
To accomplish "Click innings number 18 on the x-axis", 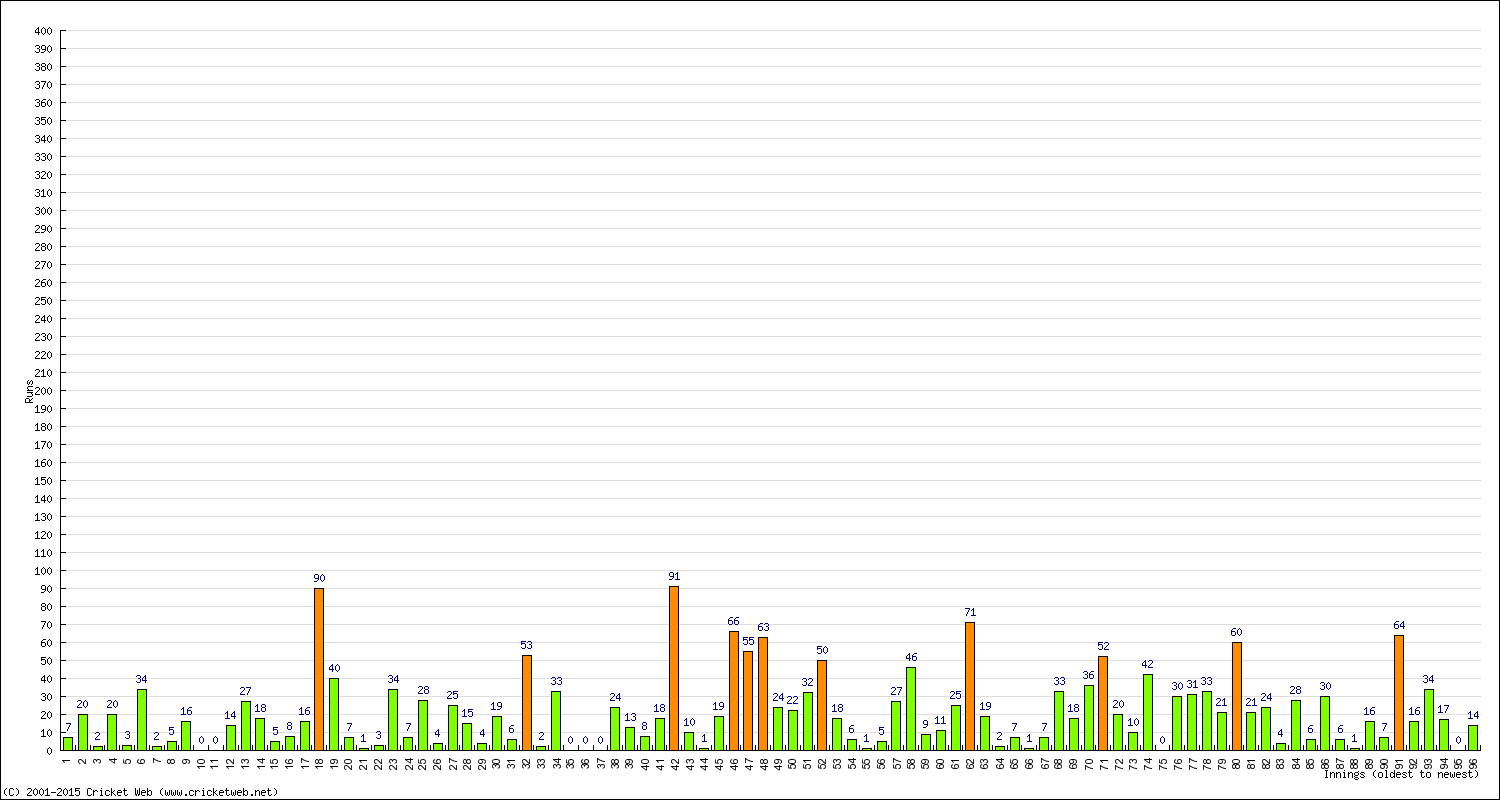I will tap(319, 762).
